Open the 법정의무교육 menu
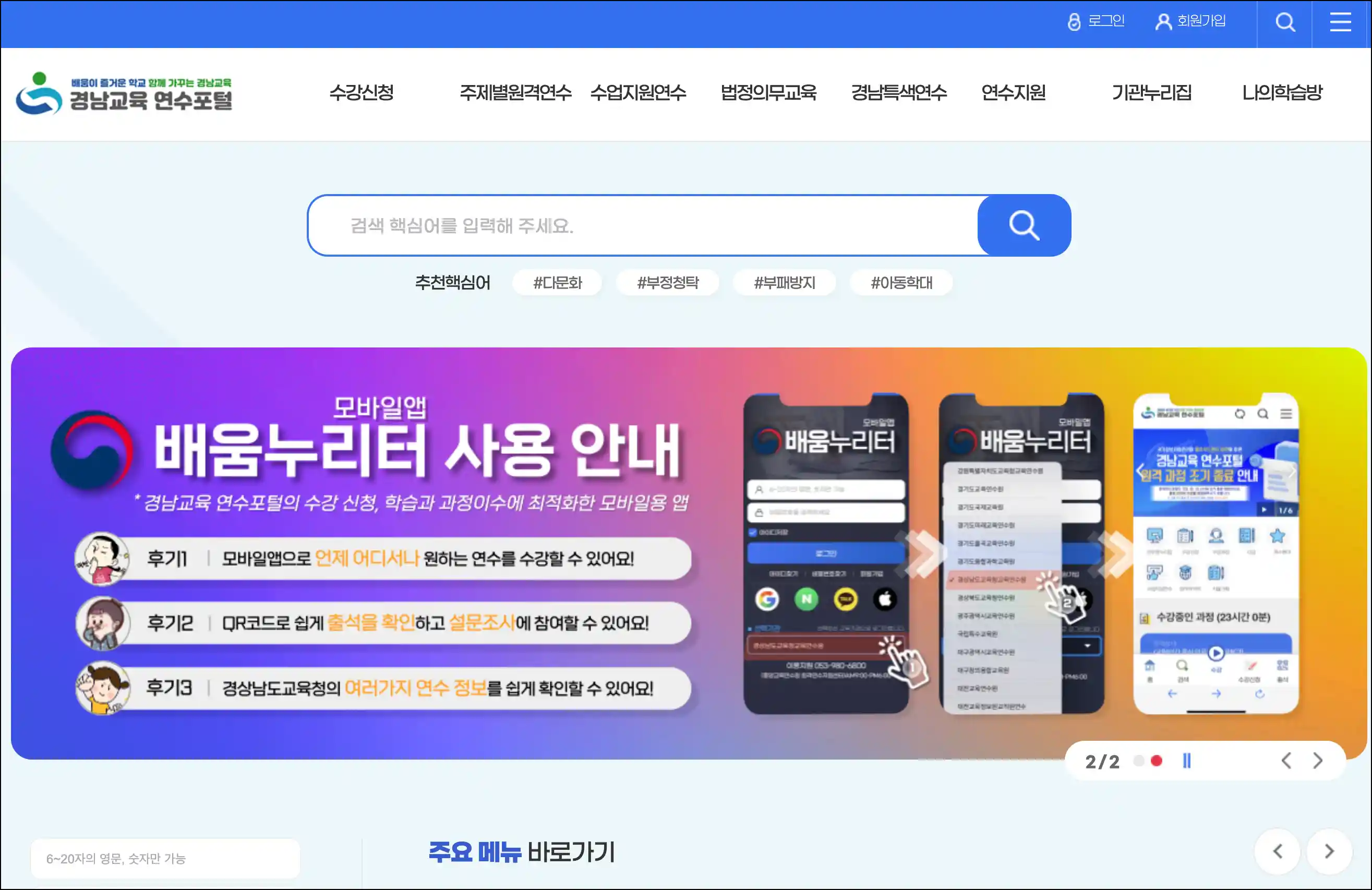Viewport: 1372px width, 890px height. pos(768,92)
